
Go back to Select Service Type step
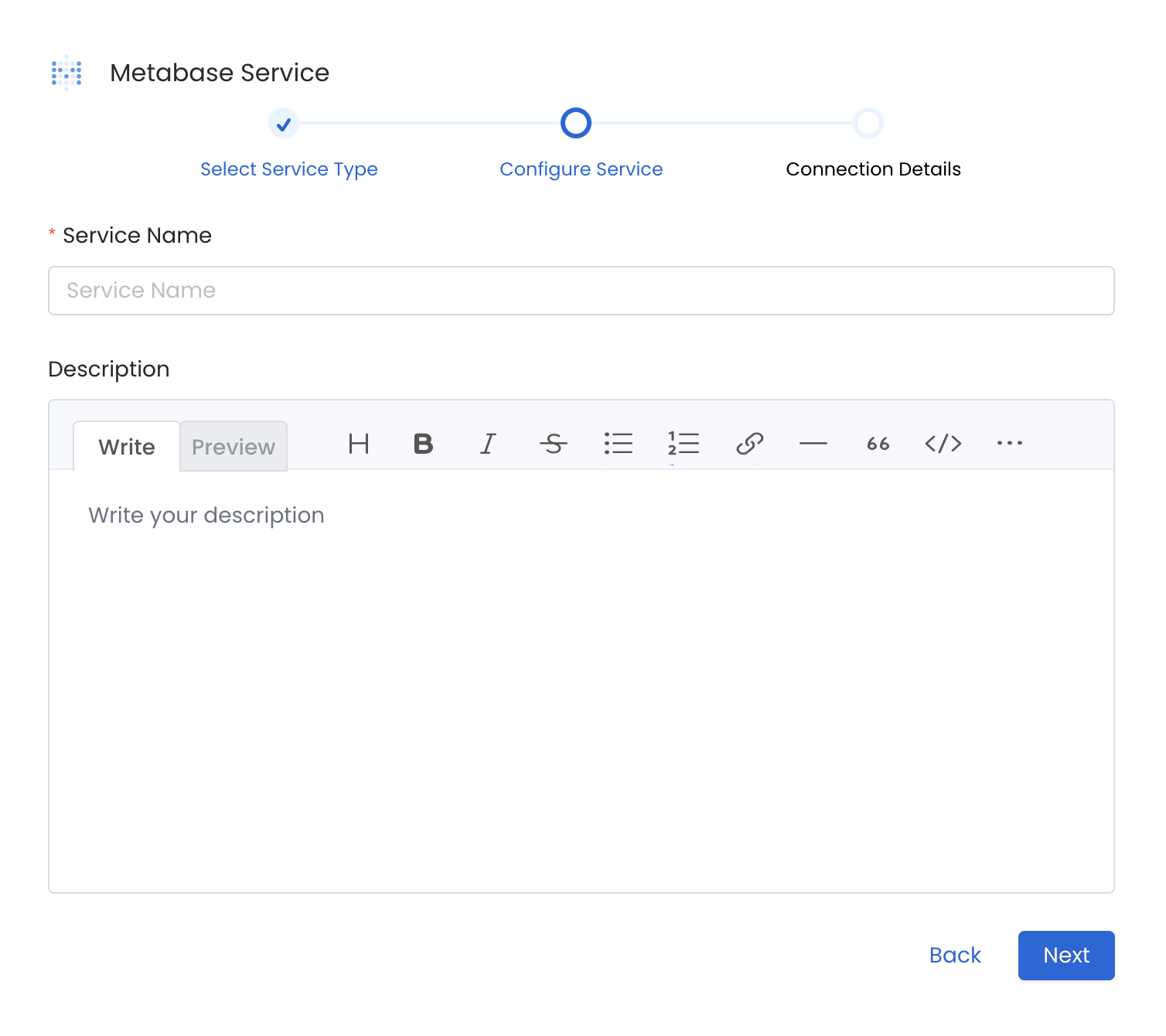pos(288,169)
